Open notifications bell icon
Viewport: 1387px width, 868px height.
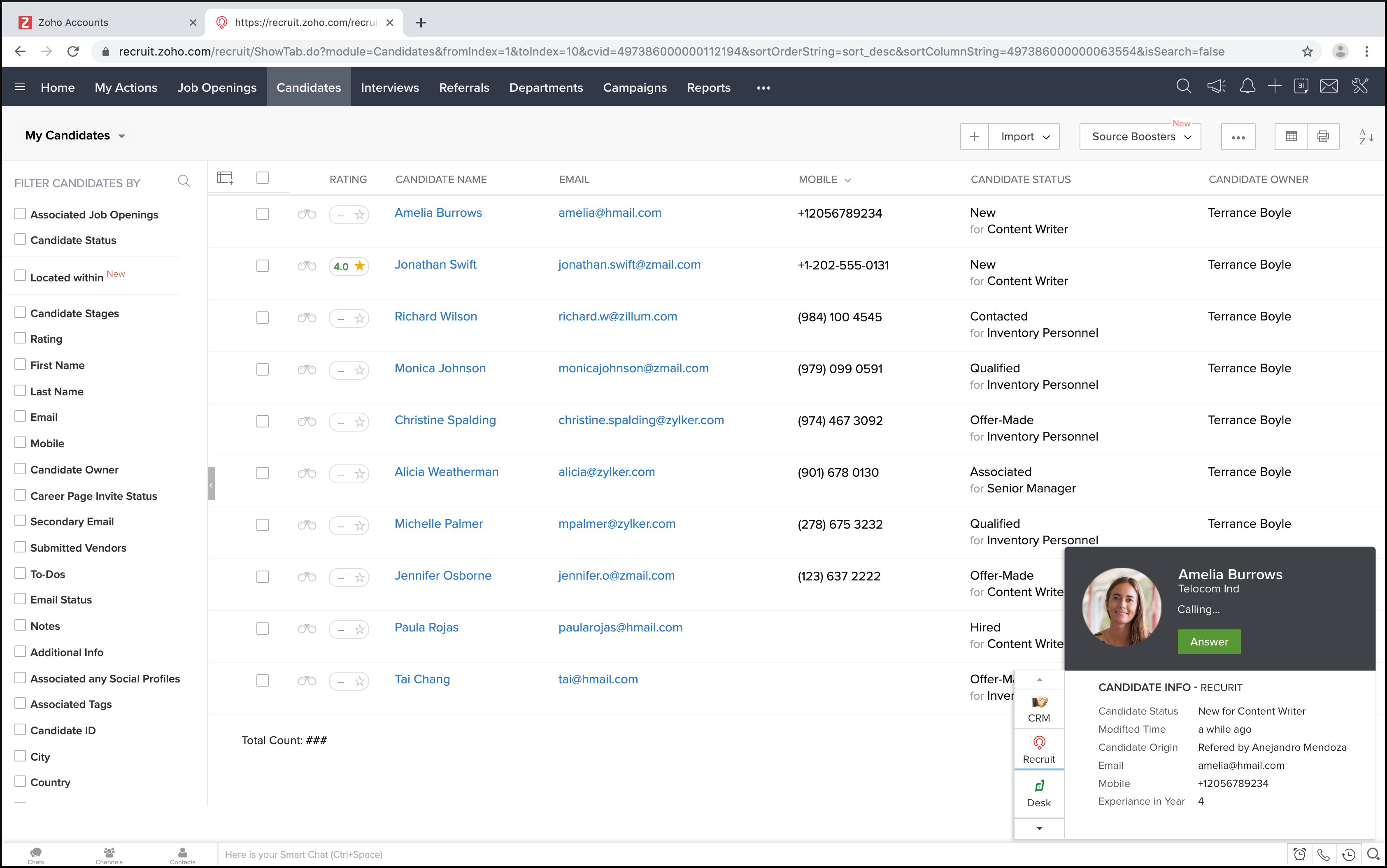click(1247, 87)
